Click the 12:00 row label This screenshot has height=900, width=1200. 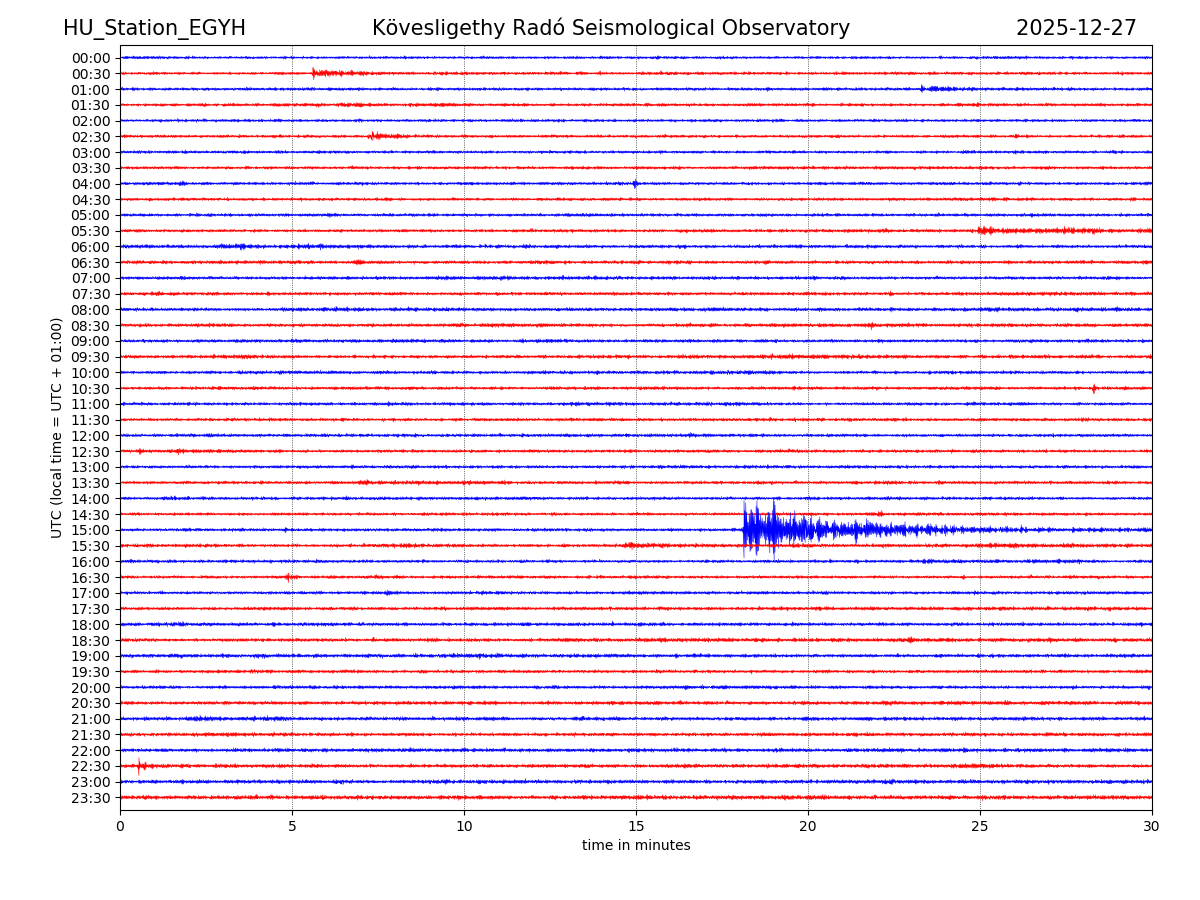pyautogui.click(x=90, y=436)
